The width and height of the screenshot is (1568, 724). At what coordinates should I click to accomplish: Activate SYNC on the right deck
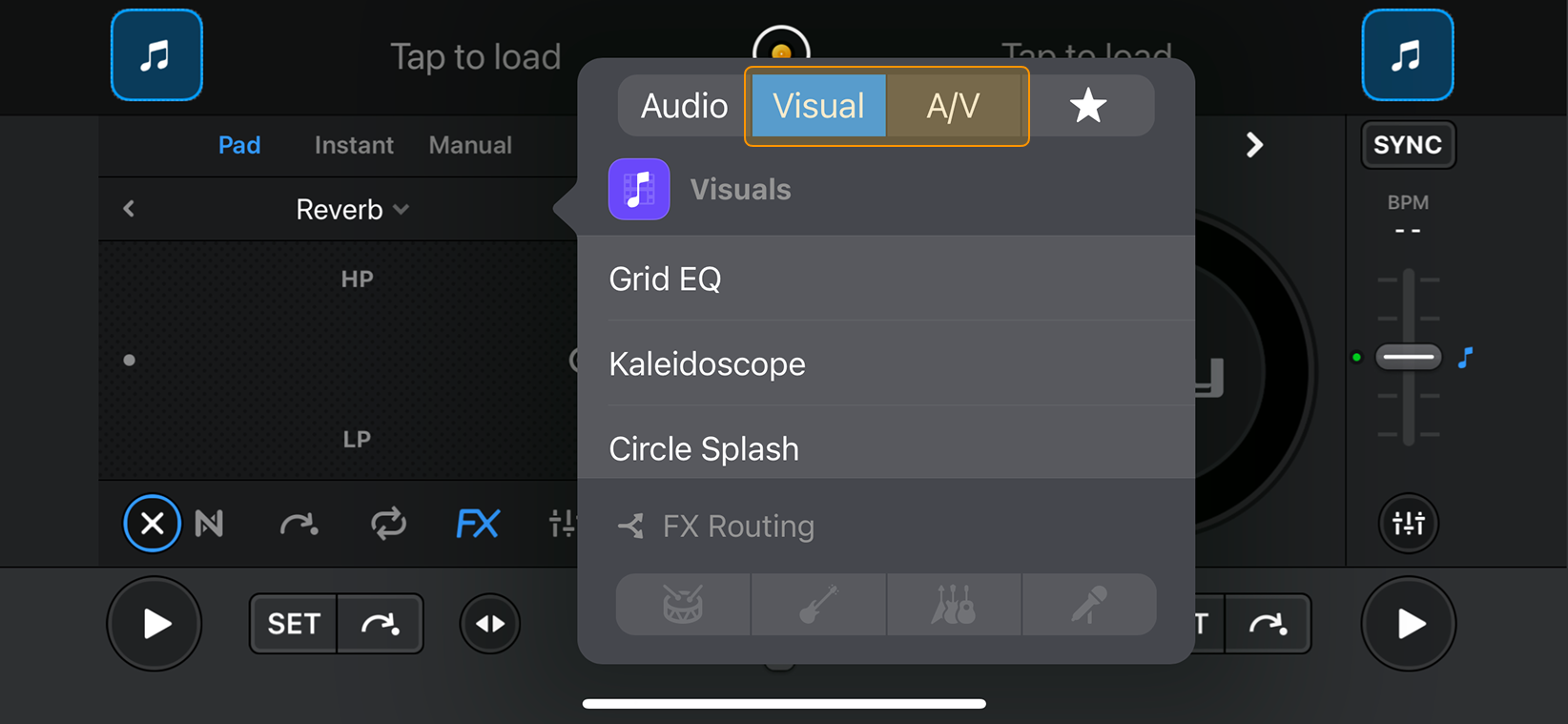point(1408,145)
